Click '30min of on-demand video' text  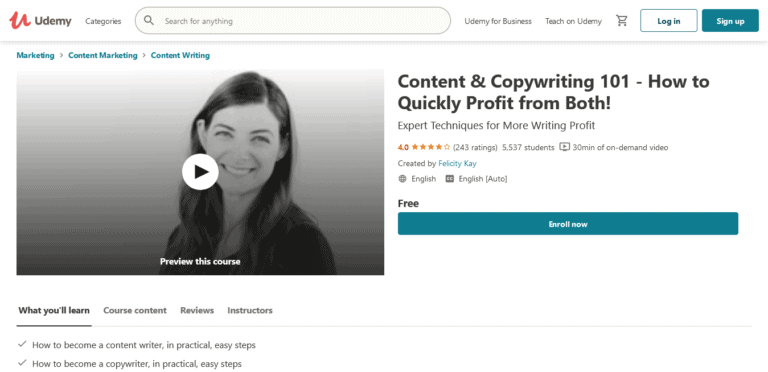(620, 147)
